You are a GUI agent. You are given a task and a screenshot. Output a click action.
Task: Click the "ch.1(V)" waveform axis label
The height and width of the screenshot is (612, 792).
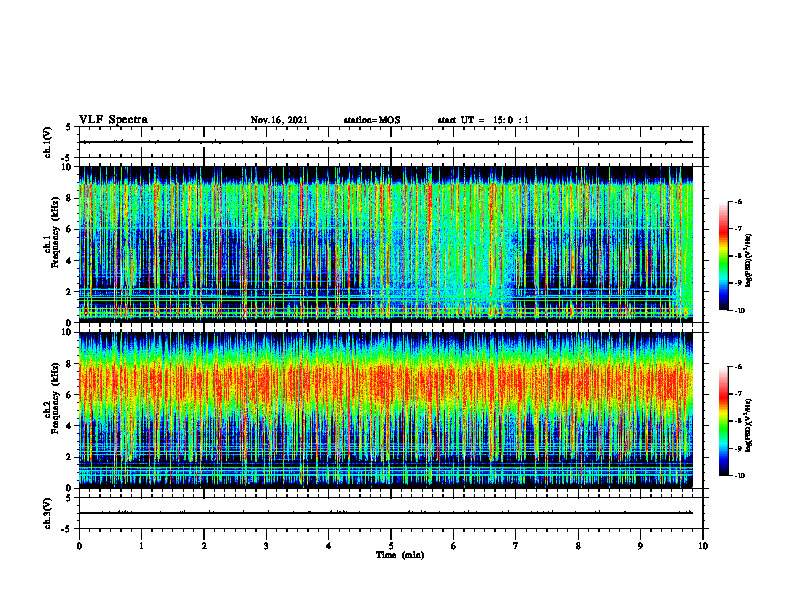tap(47, 142)
